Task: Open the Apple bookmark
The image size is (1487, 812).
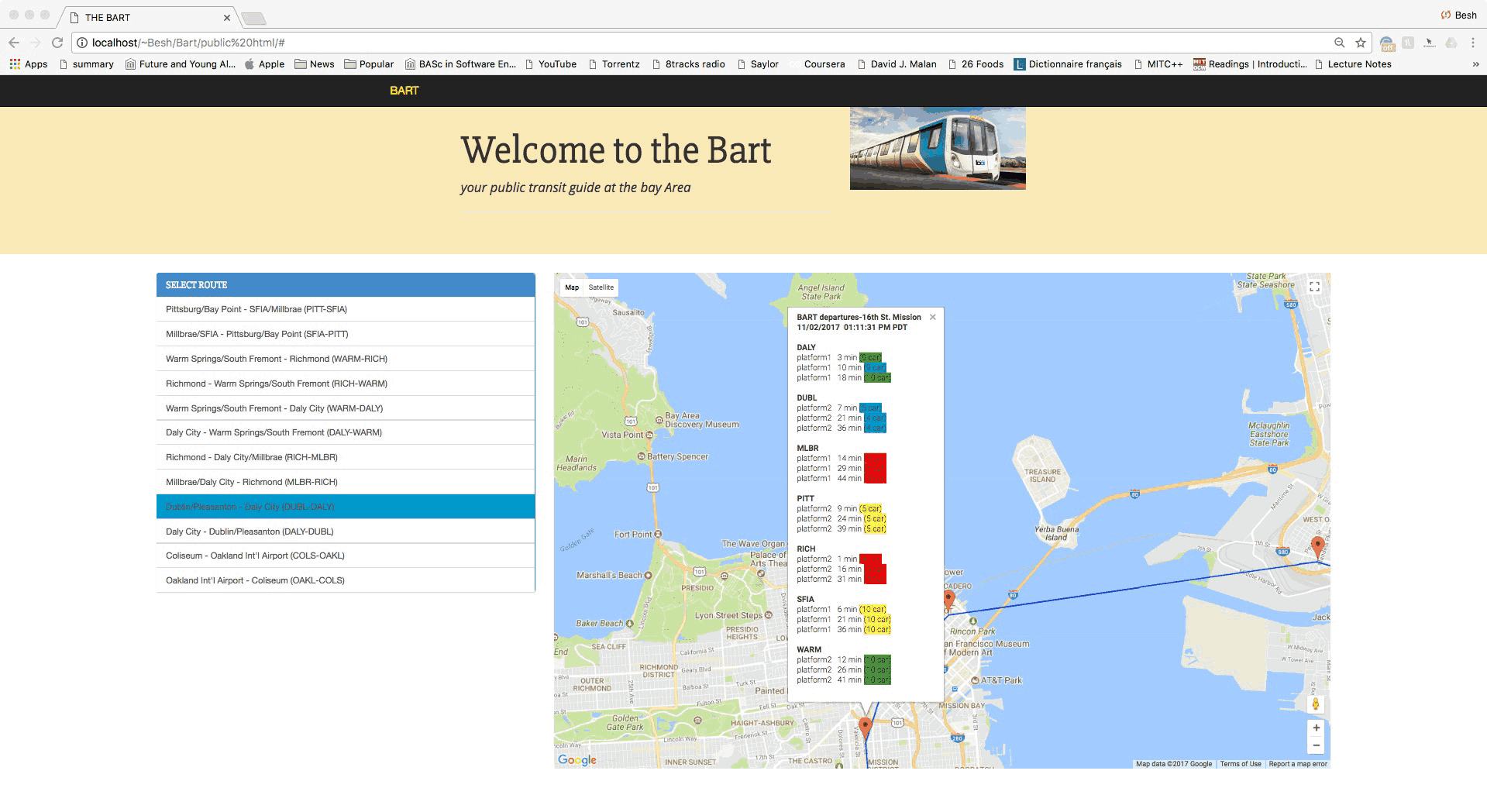Action: click(x=264, y=64)
